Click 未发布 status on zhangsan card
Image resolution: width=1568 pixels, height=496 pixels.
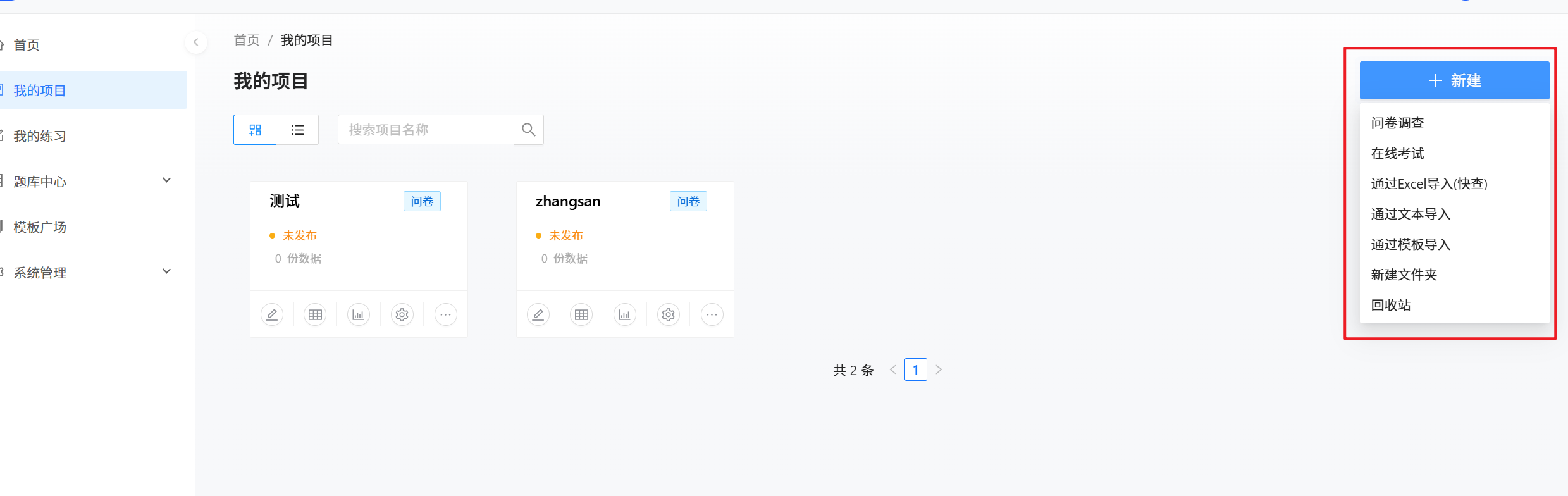[565, 235]
